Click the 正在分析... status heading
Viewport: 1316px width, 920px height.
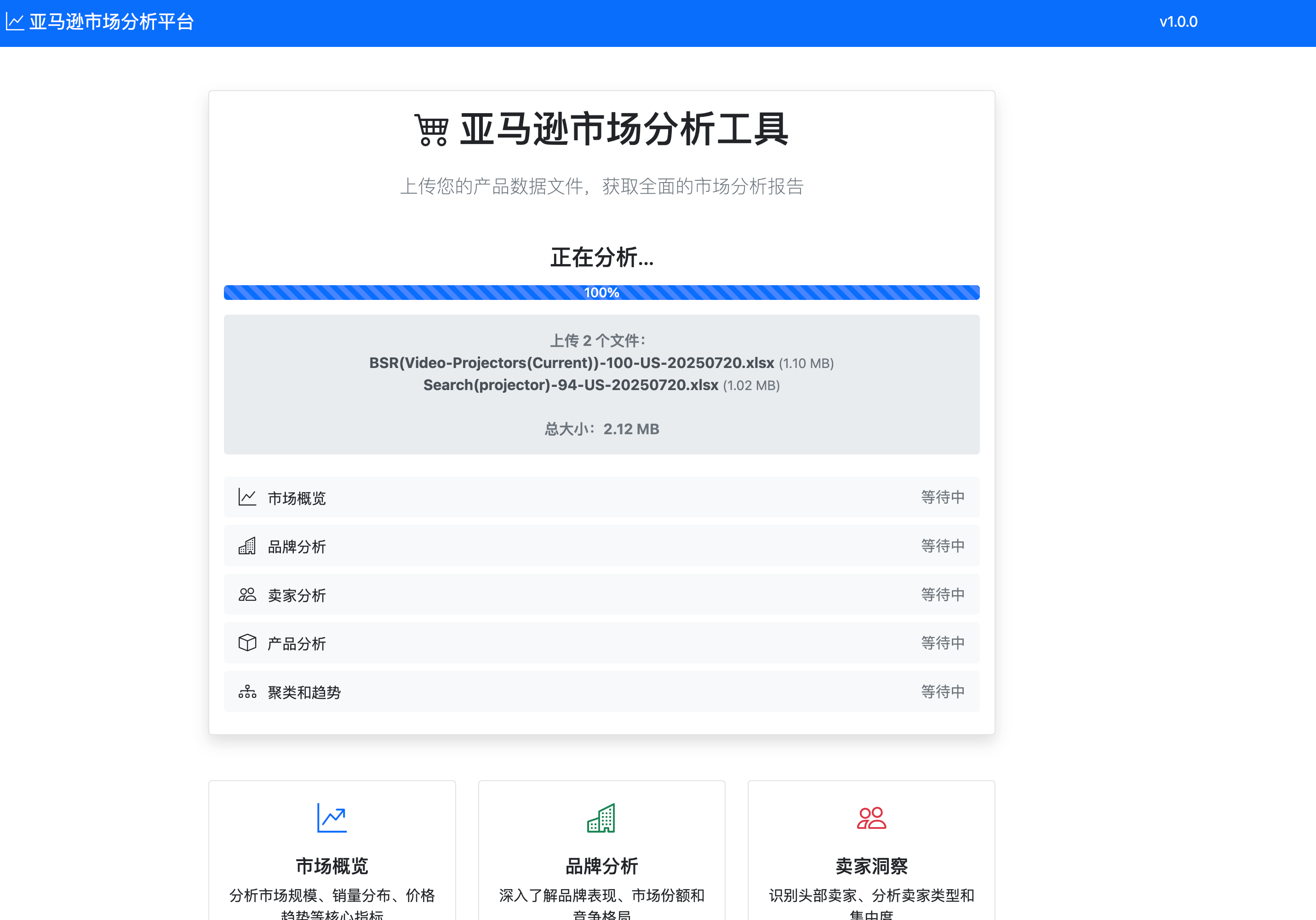602,258
